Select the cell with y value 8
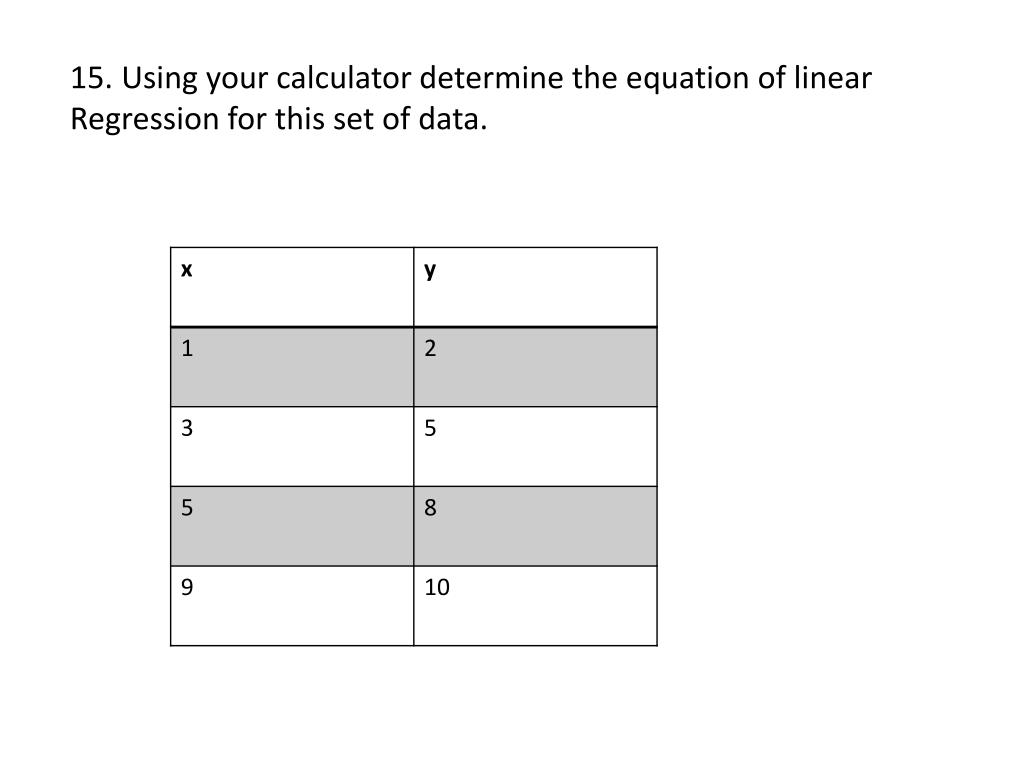Screen dimensions: 1024x768 coord(536,526)
